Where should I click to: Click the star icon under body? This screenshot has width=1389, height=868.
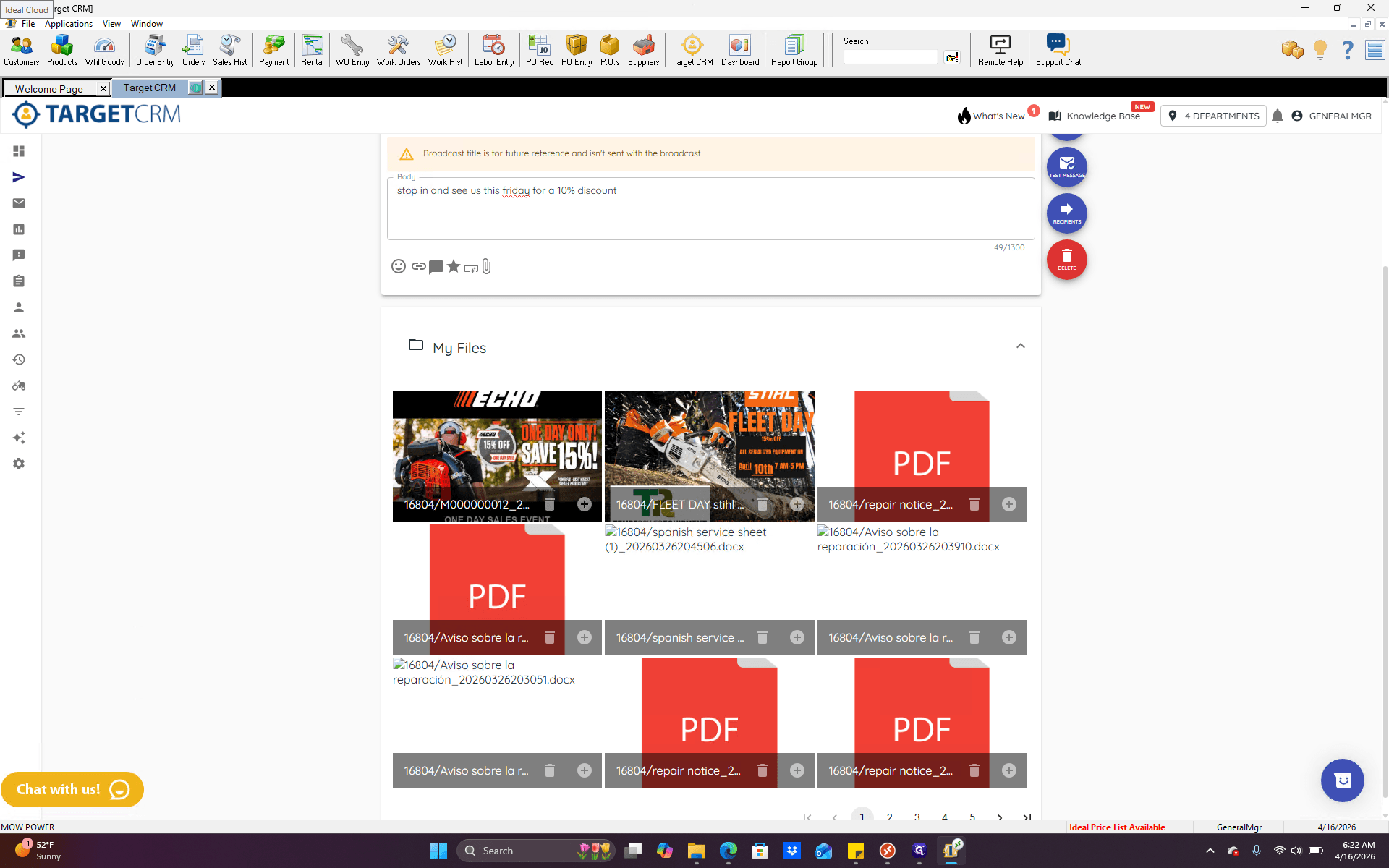454,266
